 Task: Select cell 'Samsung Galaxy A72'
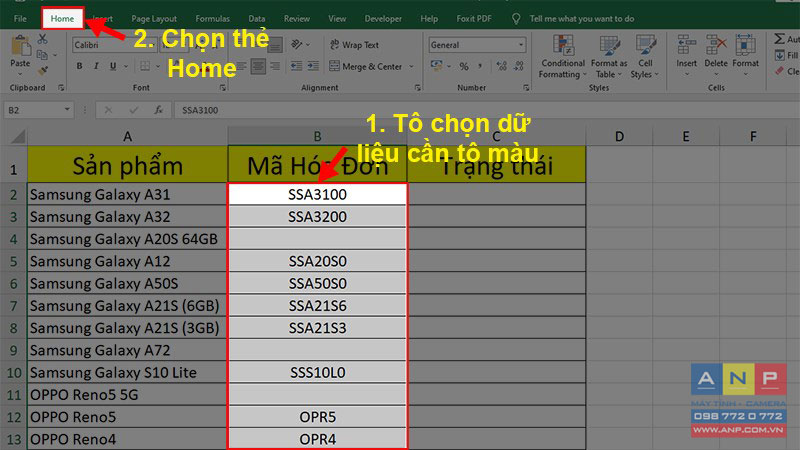(x=127, y=351)
